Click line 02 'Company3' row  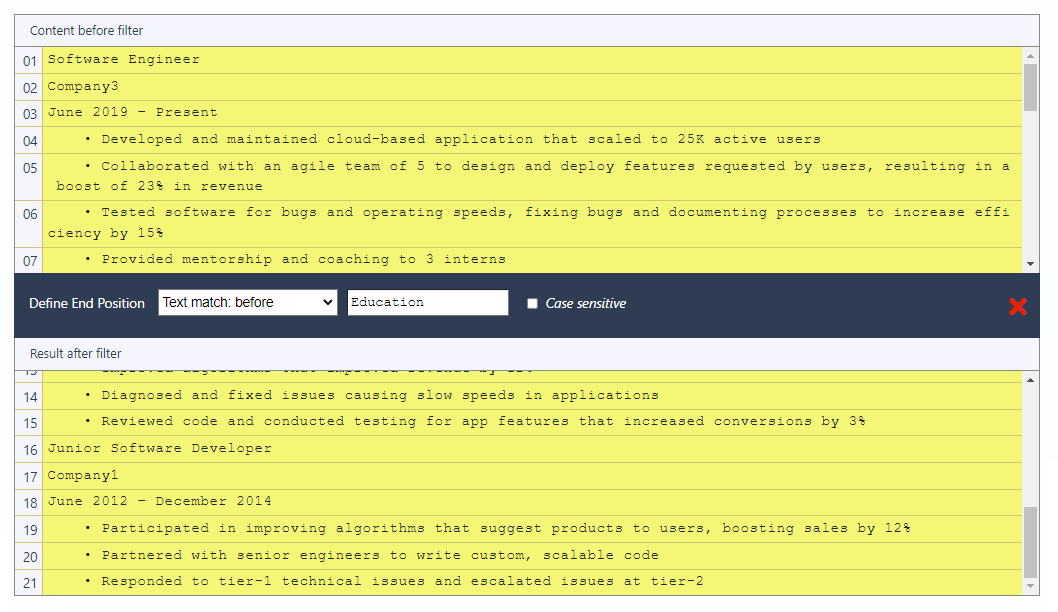(83, 87)
